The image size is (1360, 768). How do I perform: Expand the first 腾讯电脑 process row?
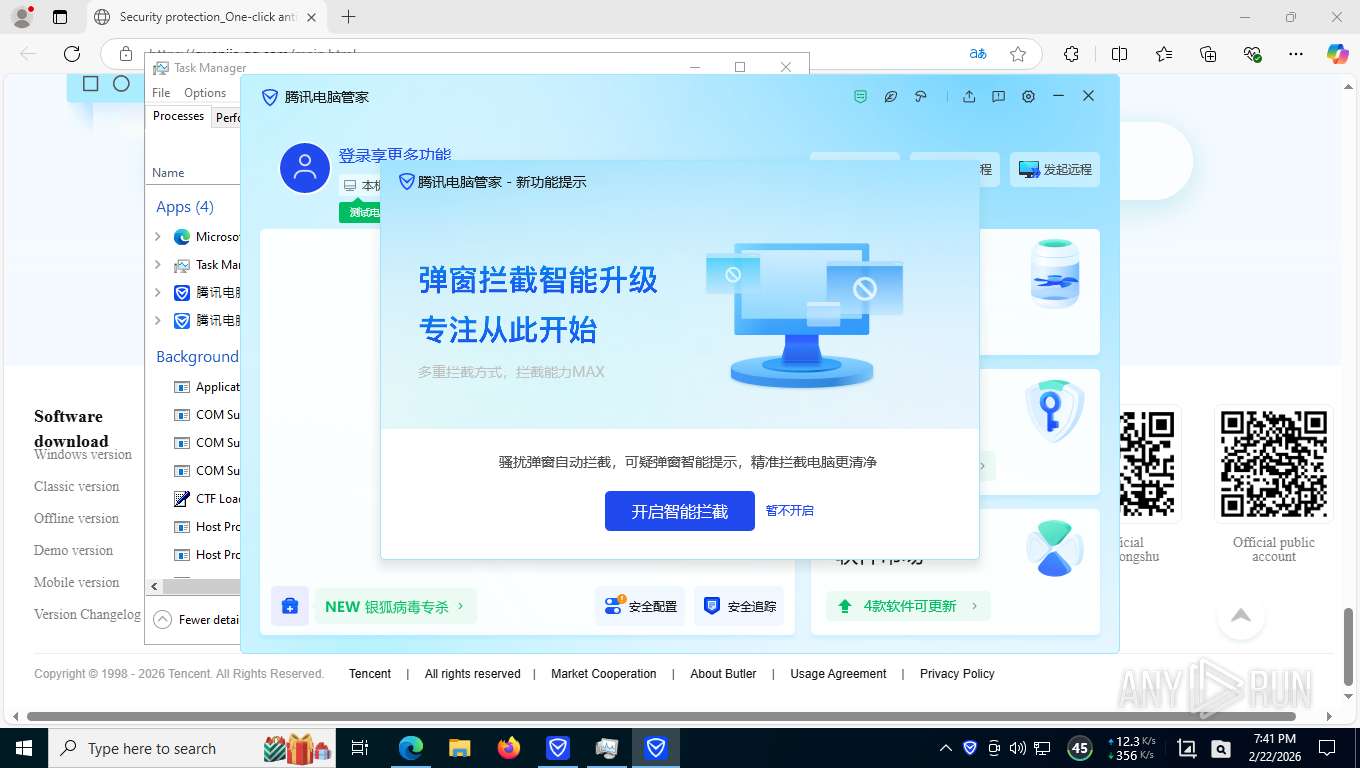point(158,293)
